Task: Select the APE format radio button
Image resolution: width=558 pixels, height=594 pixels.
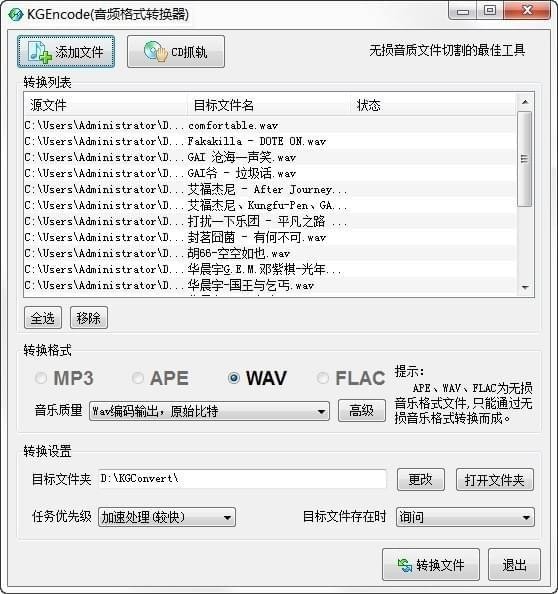Action: click(x=138, y=378)
